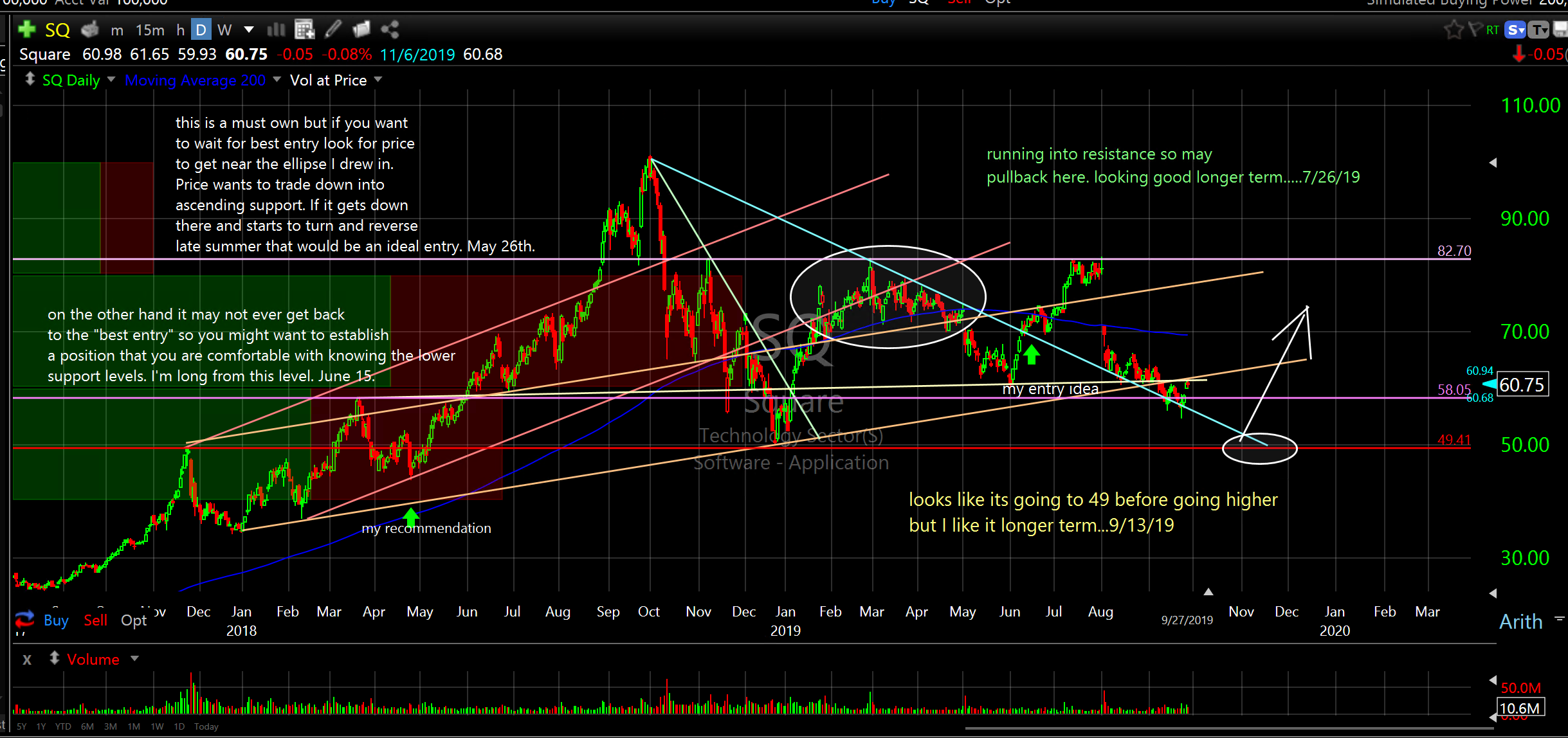Switch to Weekly (W) time frame

(224, 30)
